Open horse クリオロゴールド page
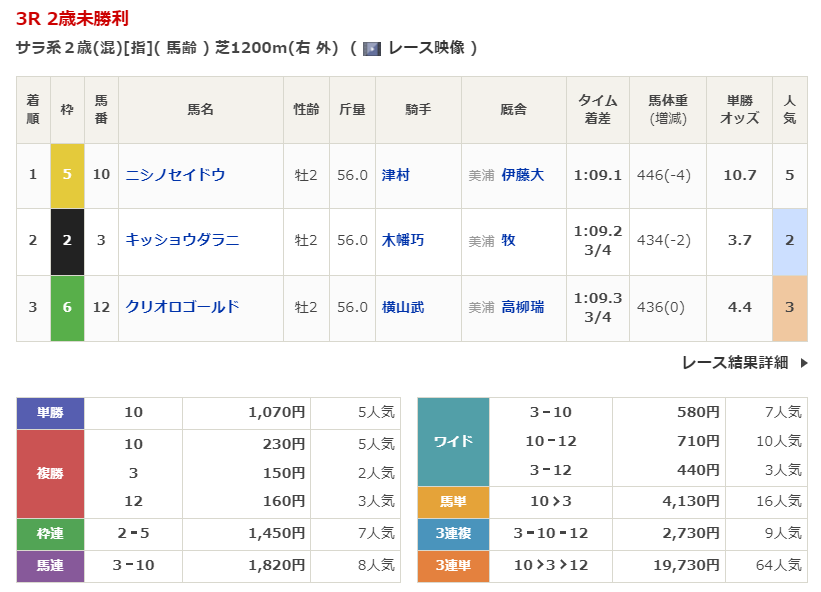Image resolution: width=821 pixels, height=592 pixels. pos(182,307)
